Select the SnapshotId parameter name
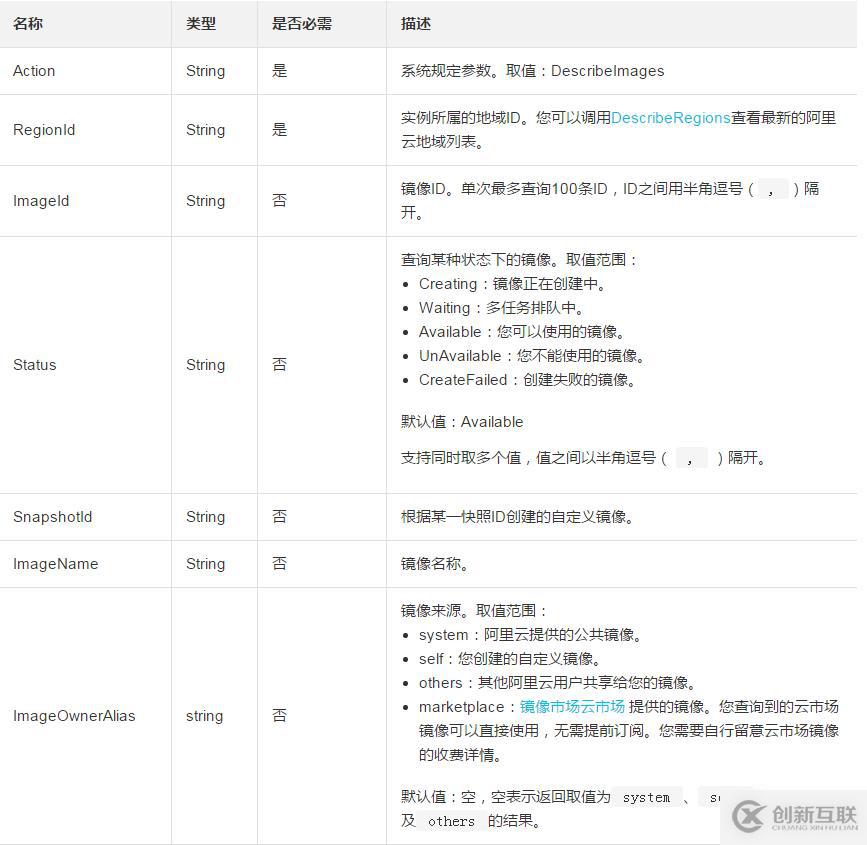 (x=53, y=517)
